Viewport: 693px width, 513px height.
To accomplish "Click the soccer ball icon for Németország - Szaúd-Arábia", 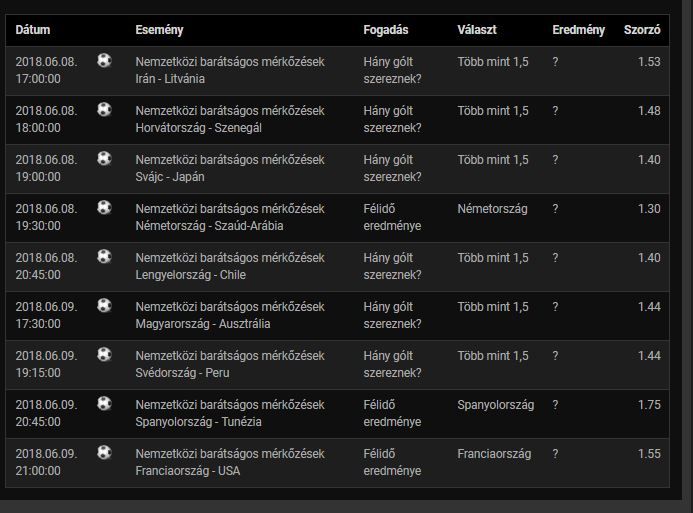I will [104, 208].
